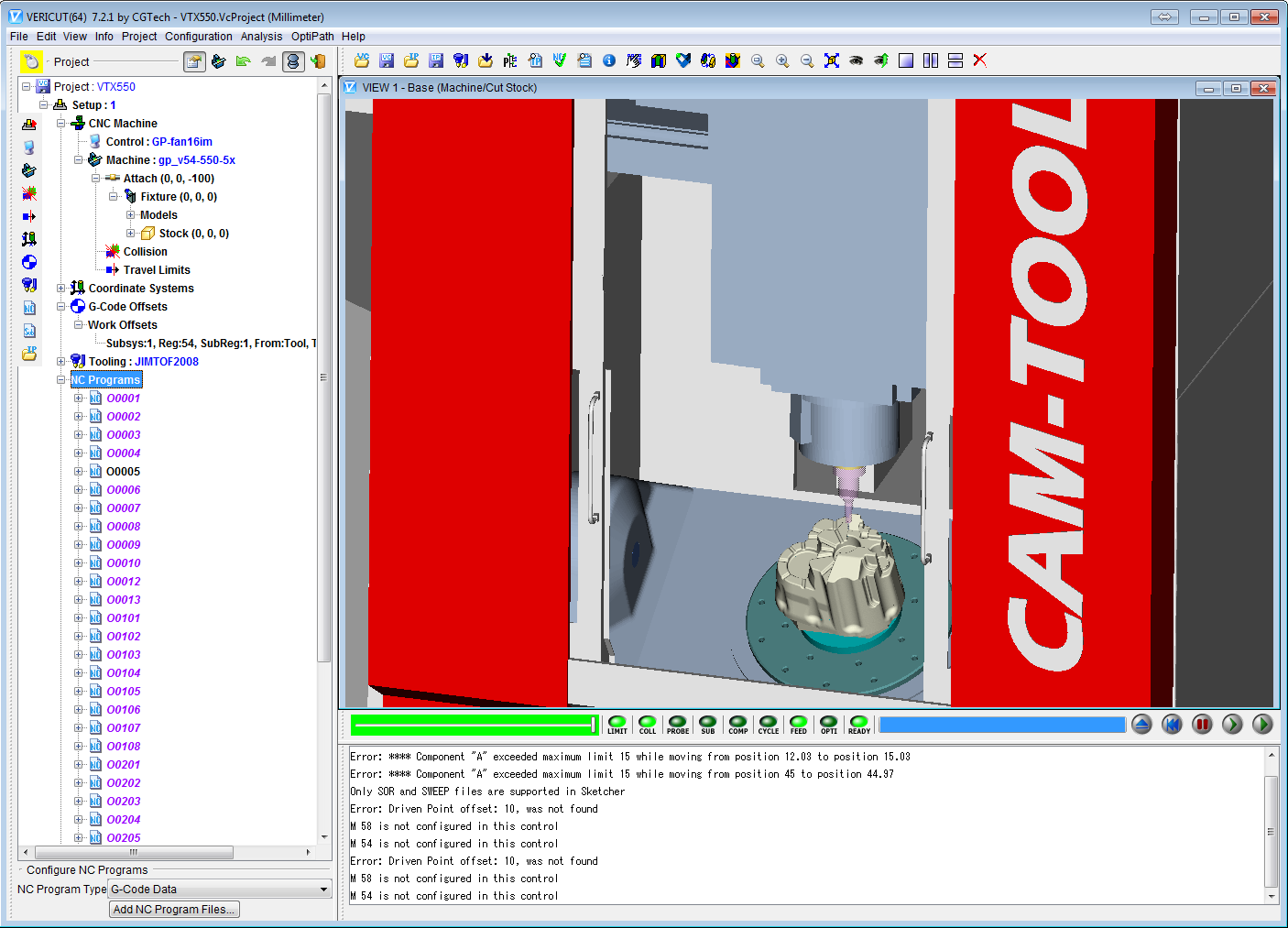Click the blue Info circle icon
Viewport: 1288px width, 928px height.
pos(609,60)
